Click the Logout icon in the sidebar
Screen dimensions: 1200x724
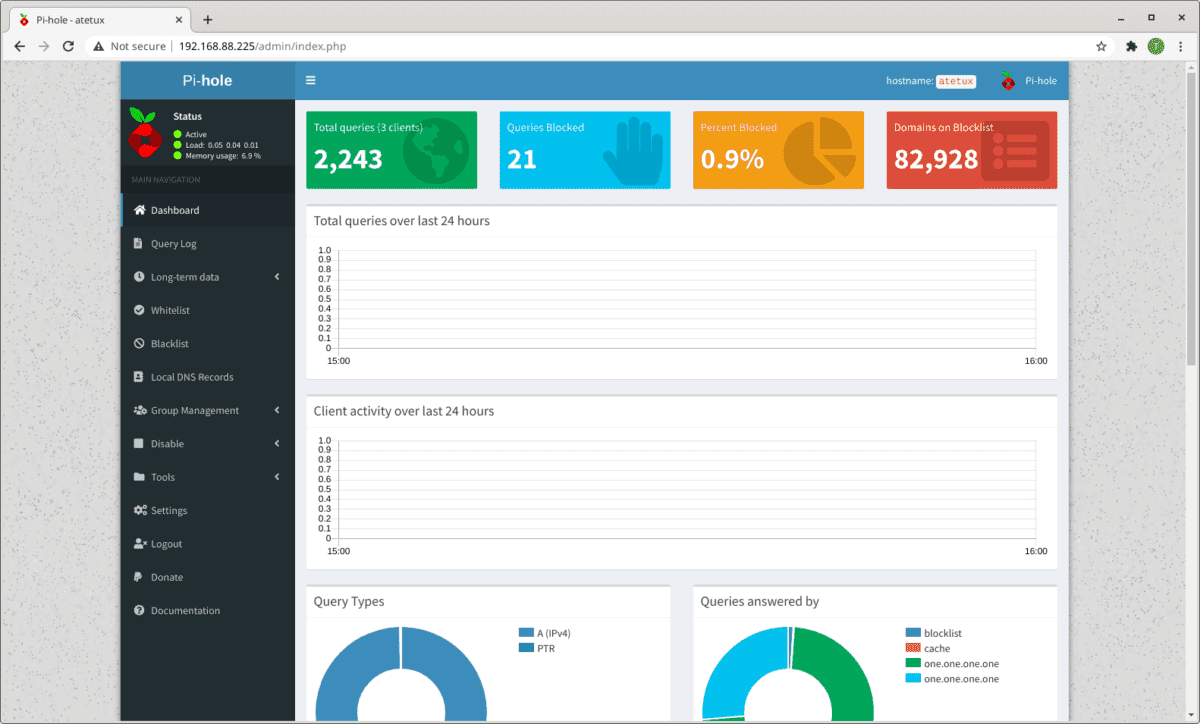139,543
